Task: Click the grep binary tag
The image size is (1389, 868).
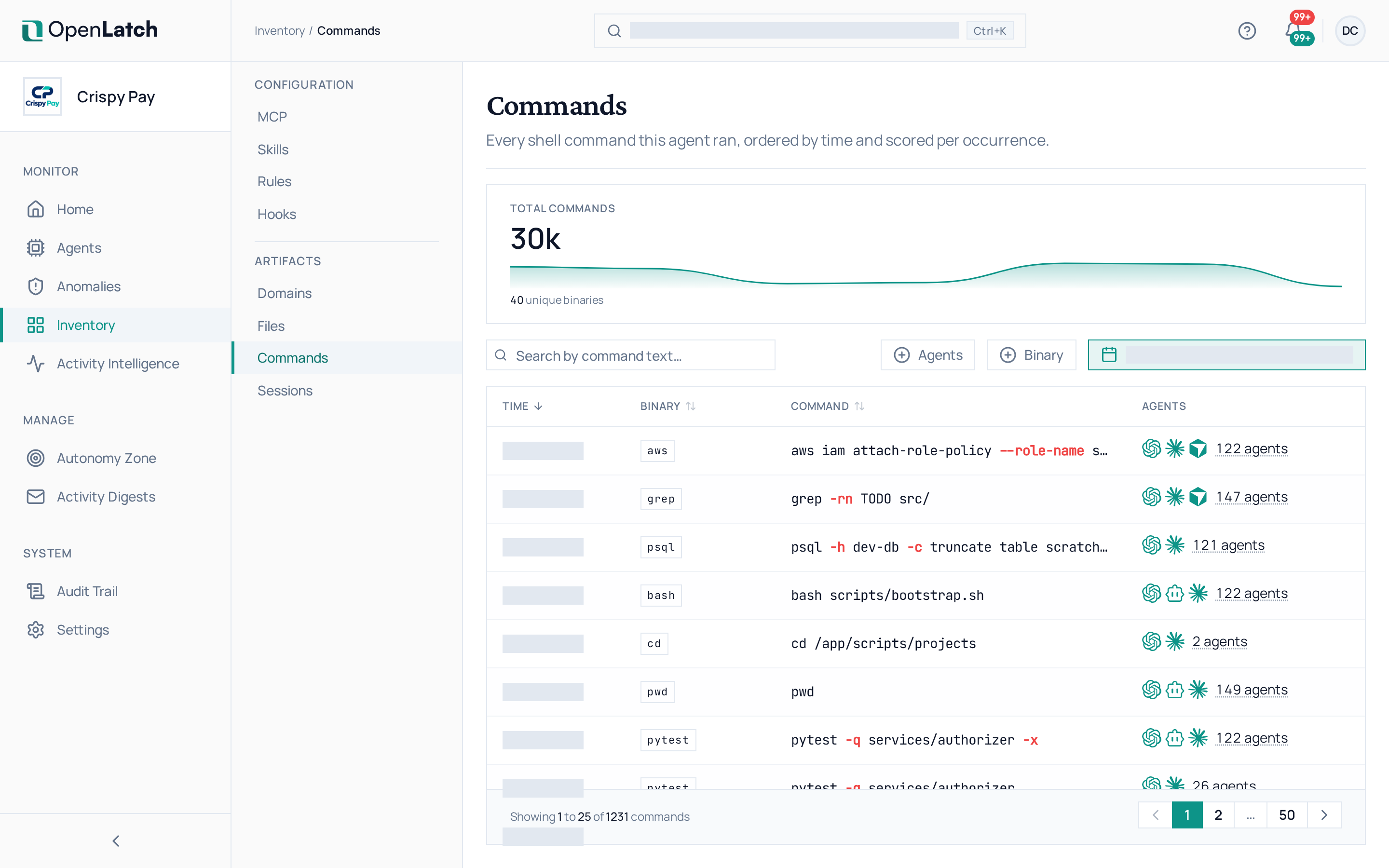Action: point(661,499)
